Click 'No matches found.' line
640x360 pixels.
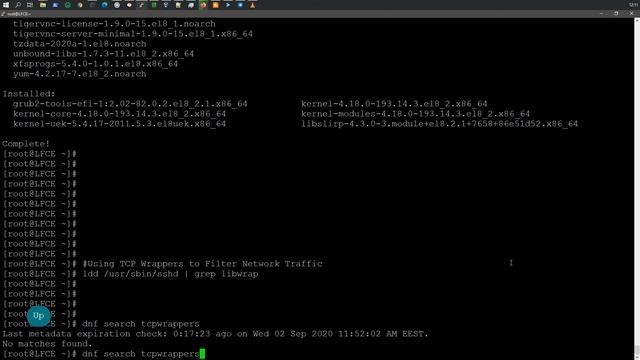(x=47, y=344)
